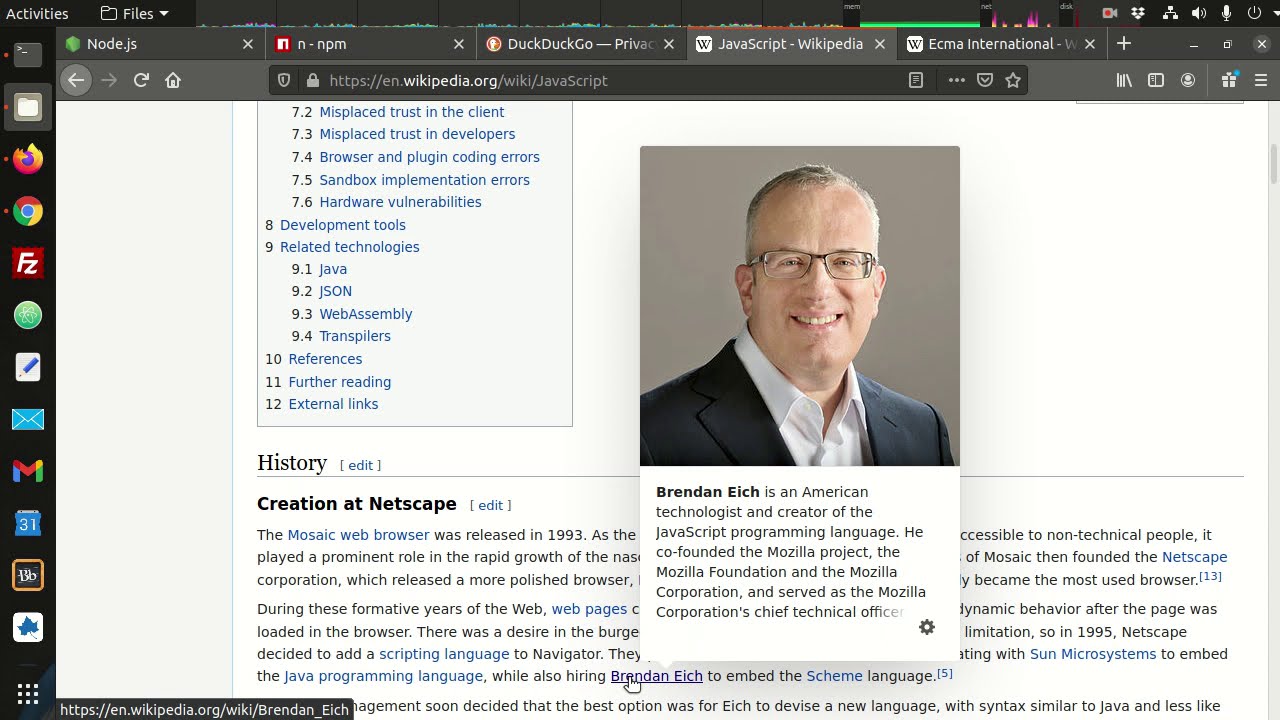Open Gmail from dock

click(28, 471)
